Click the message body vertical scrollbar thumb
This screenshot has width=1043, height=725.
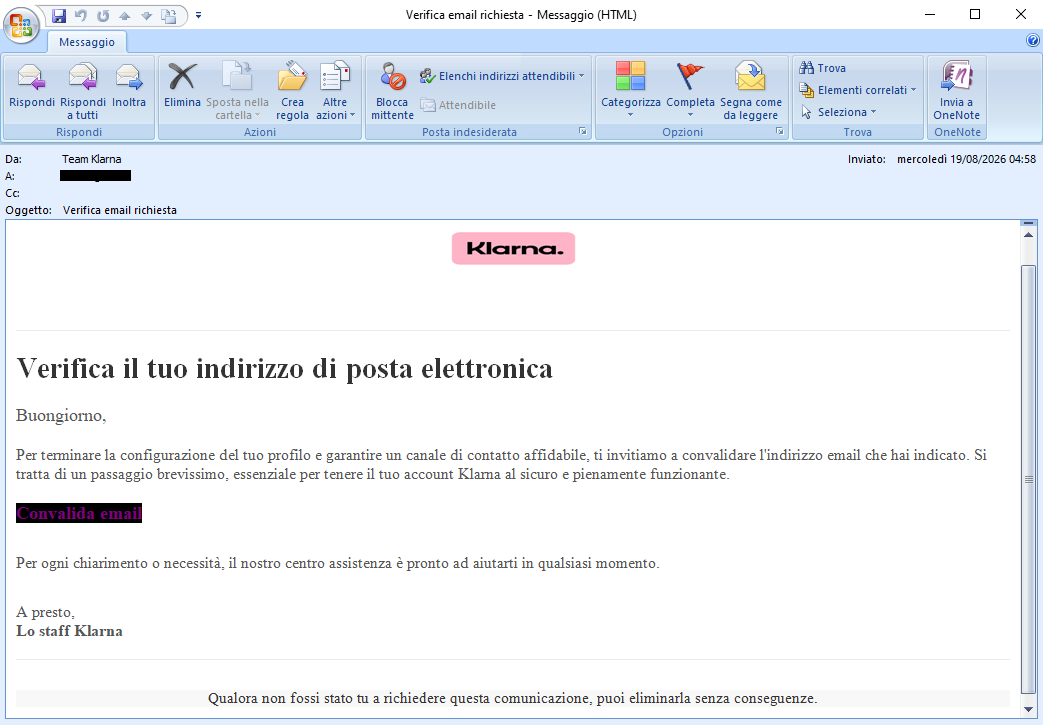tap(1028, 479)
